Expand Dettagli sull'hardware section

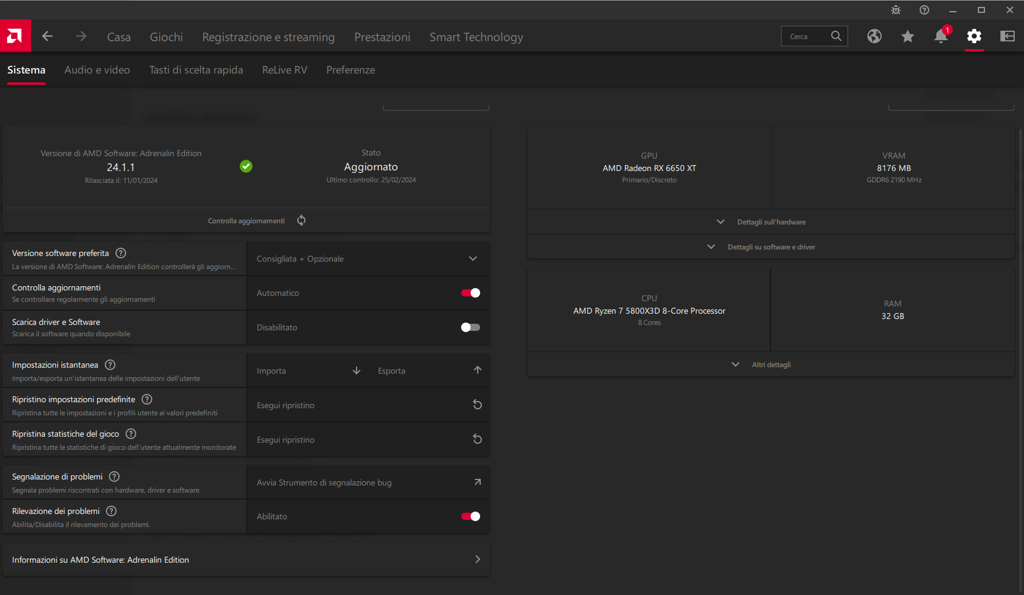770,222
